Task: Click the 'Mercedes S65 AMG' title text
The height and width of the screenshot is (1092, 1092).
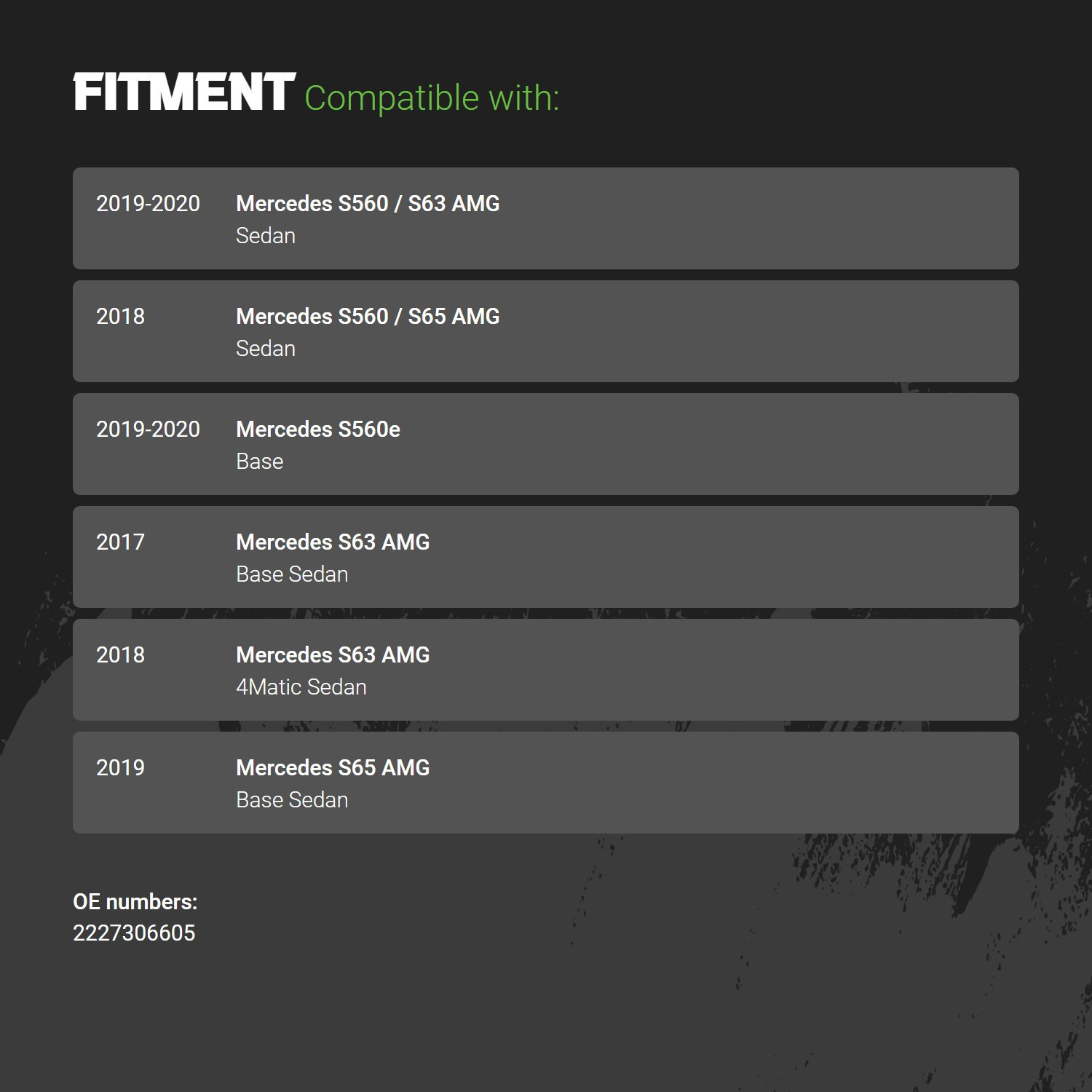Action: pyautogui.click(x=333, y=768)
